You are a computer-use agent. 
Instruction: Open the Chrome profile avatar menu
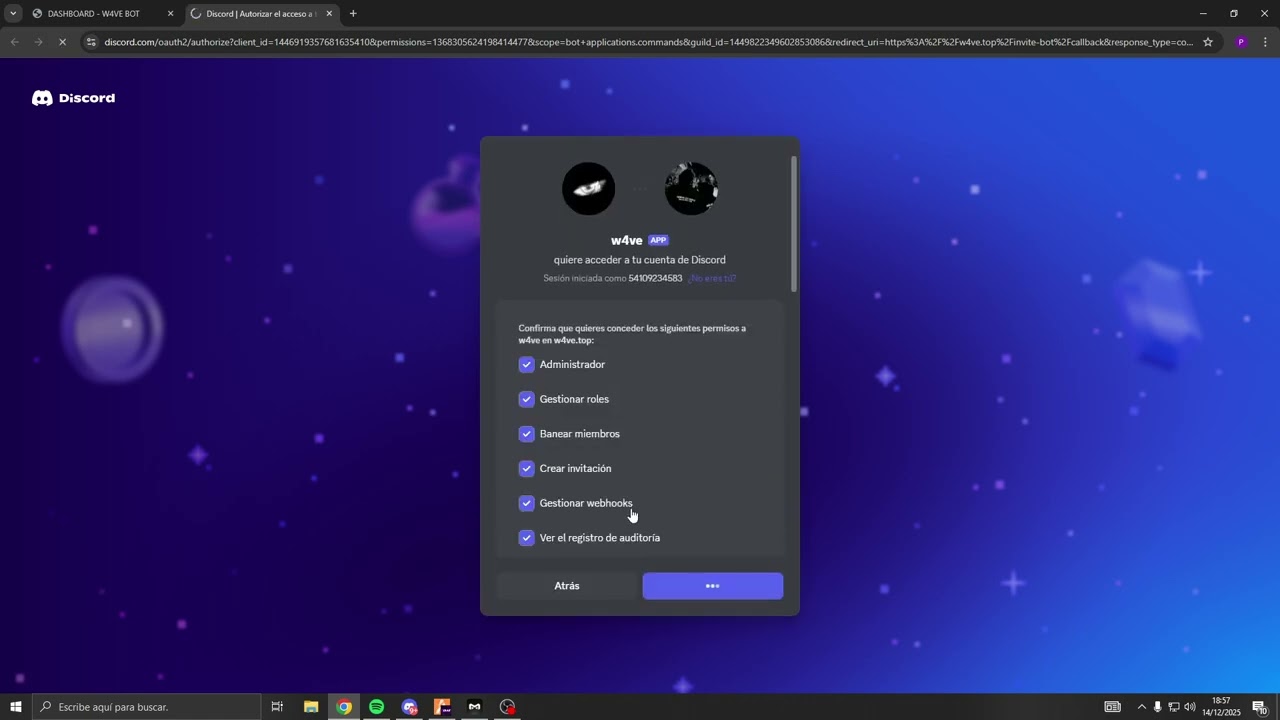click(1241, 42)
